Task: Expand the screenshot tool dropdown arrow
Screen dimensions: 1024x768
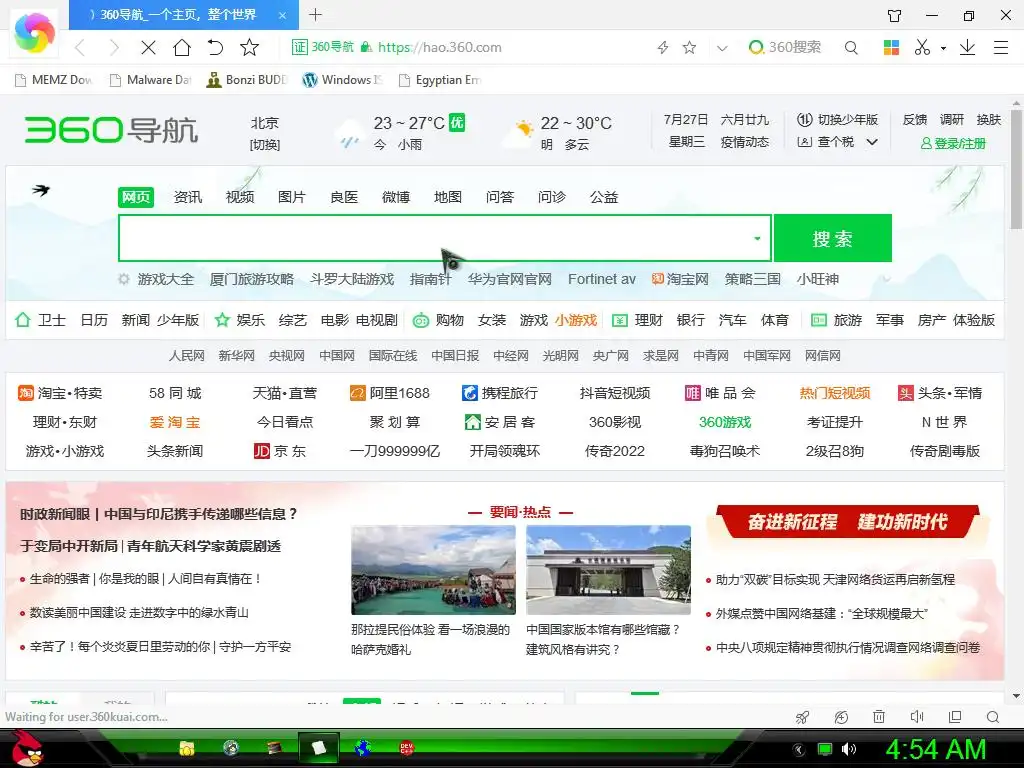Action: [x=943, y=48]
